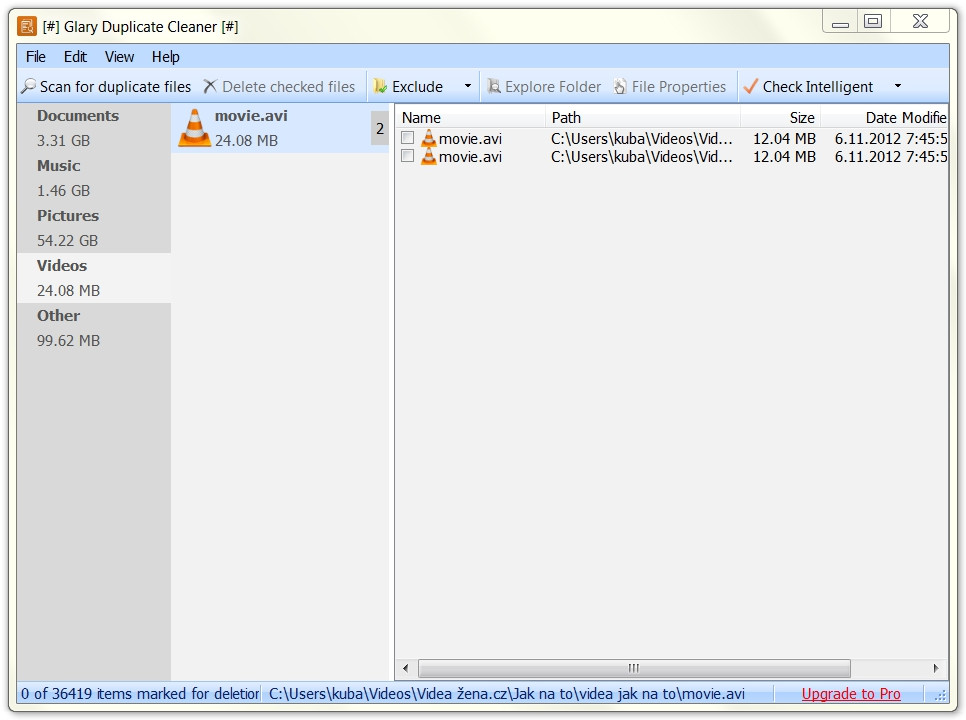Click the status bar file path ending in movie.avi
The width and height of the screenshot is (966, 720).
pos(506,694)
